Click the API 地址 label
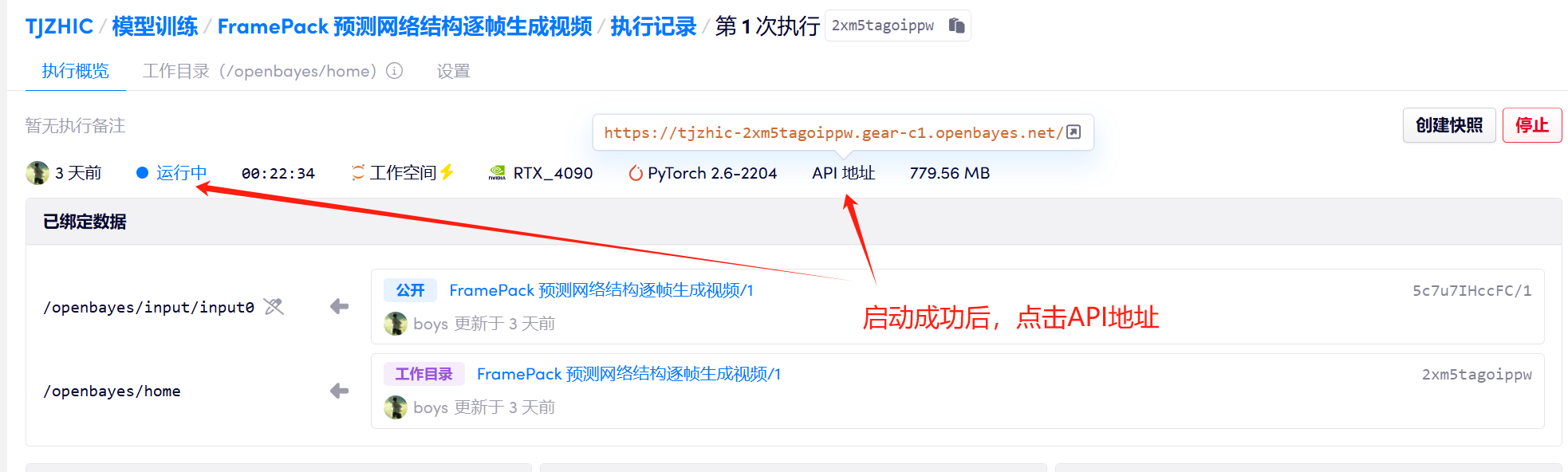 coord(844,173)
